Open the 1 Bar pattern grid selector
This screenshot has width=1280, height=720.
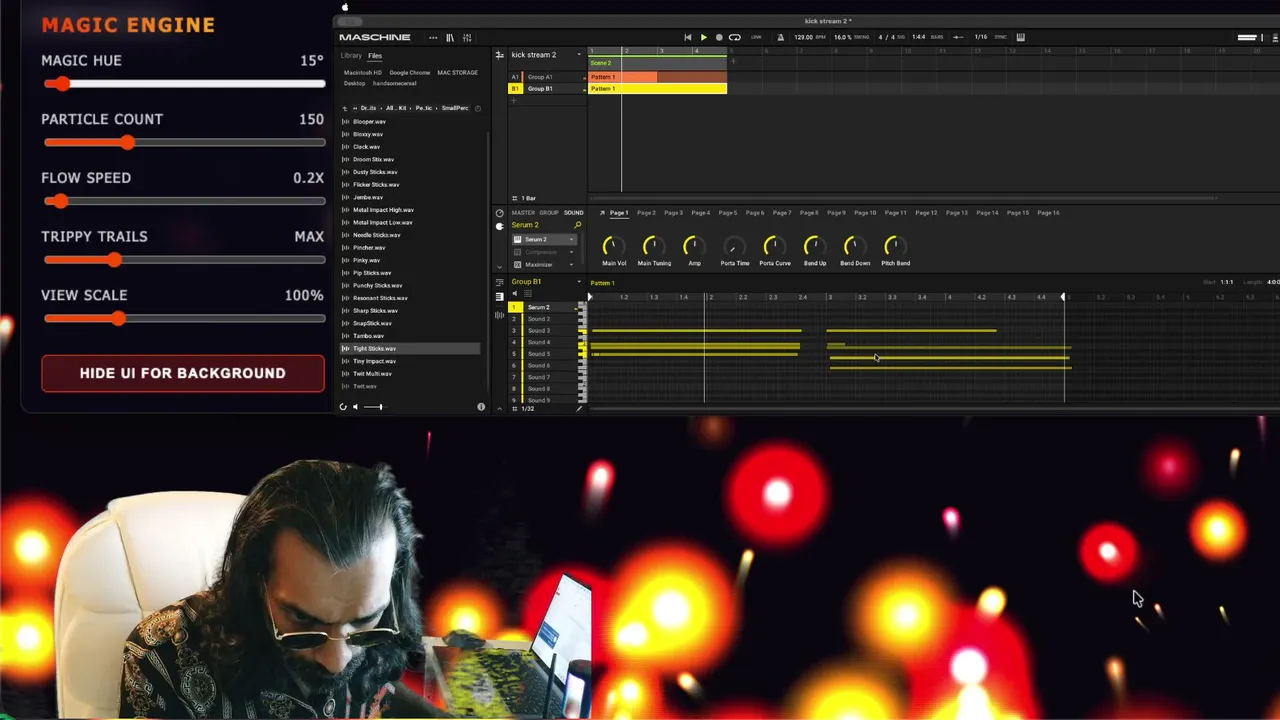pos(525,198)
